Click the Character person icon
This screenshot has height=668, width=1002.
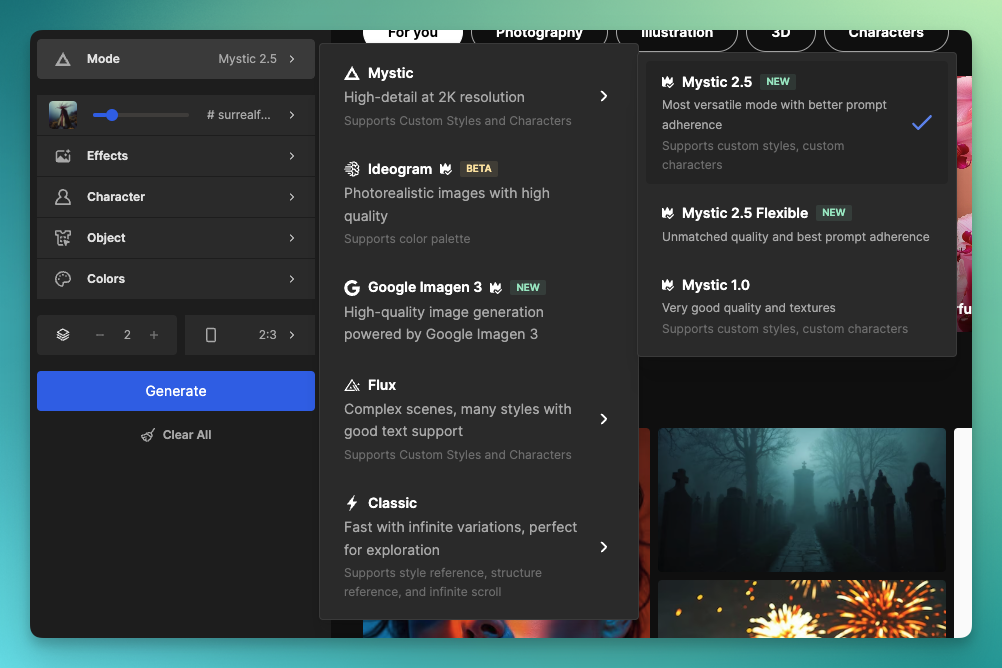(x=63, y=197)
